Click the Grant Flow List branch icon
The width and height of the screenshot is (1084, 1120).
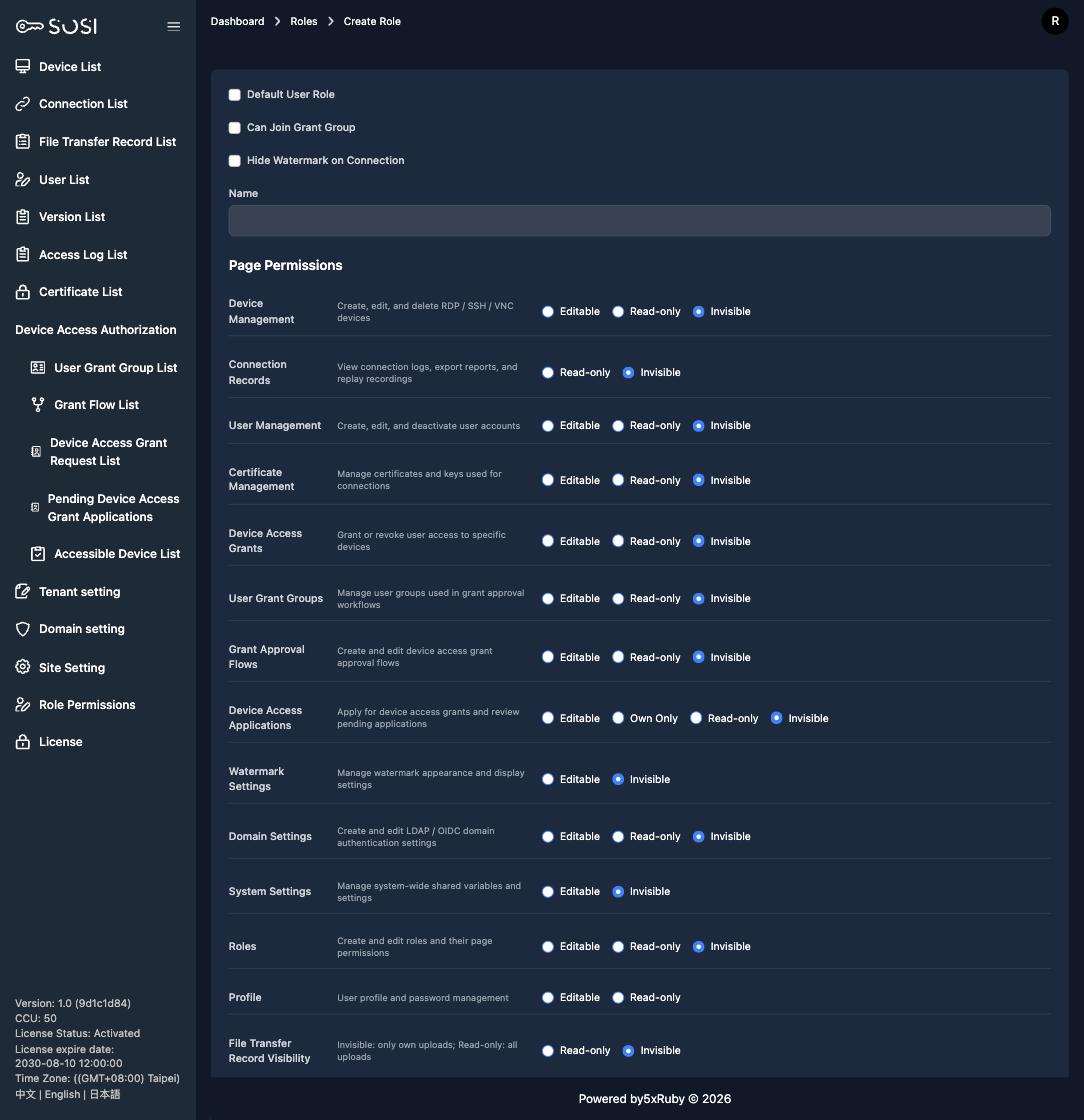(x=38, y=404)
